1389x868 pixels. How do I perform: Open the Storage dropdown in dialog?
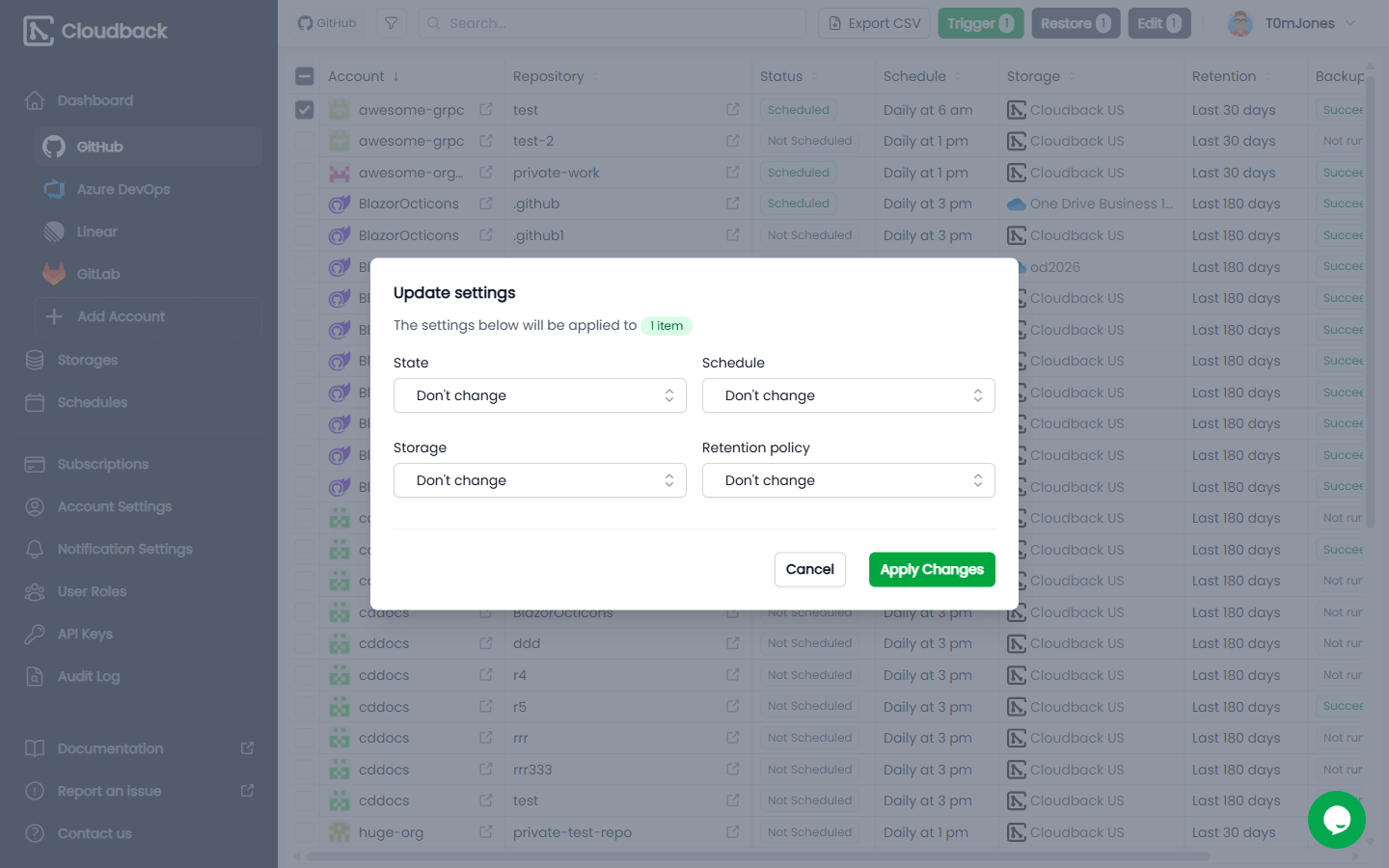(540, 480)
